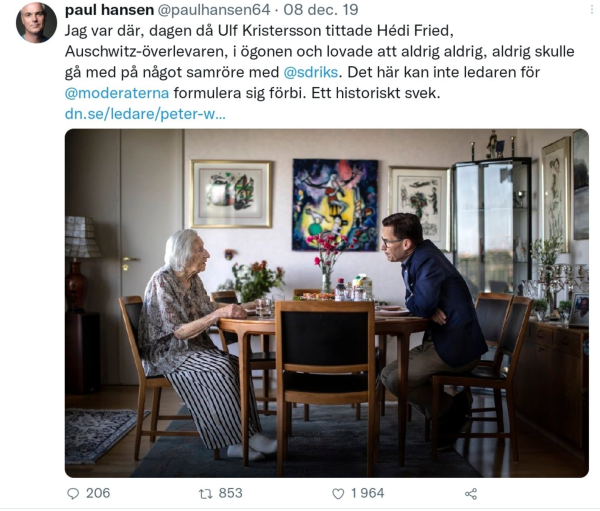The image size is (600, 511).
Task: Click the 206 replies count
Action: (x=98, y=493)
